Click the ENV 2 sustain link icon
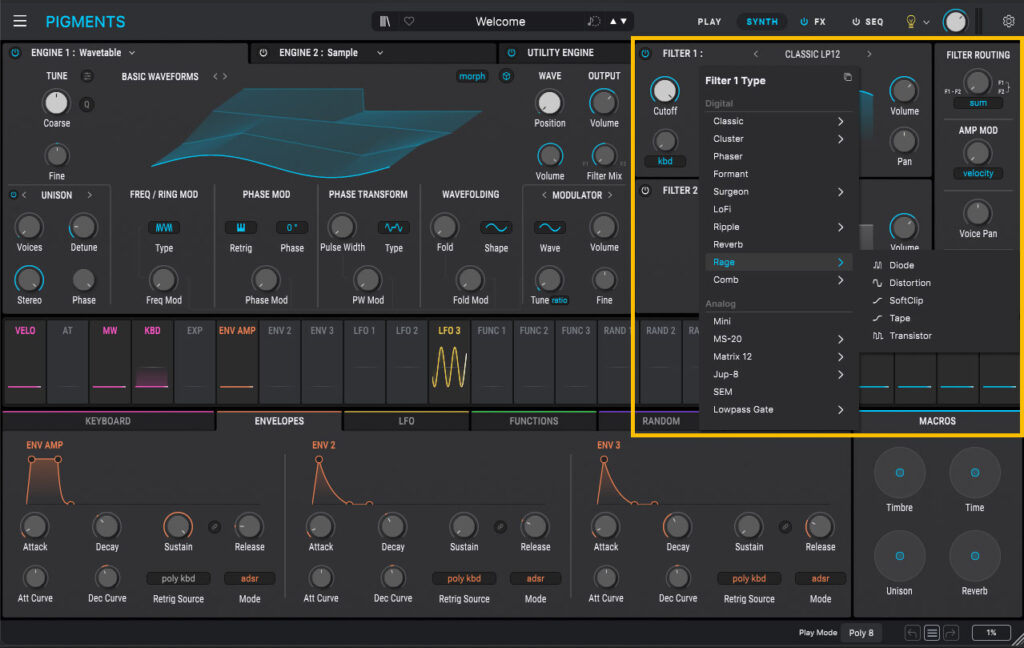1024x648 pixels. click(500, 526)
